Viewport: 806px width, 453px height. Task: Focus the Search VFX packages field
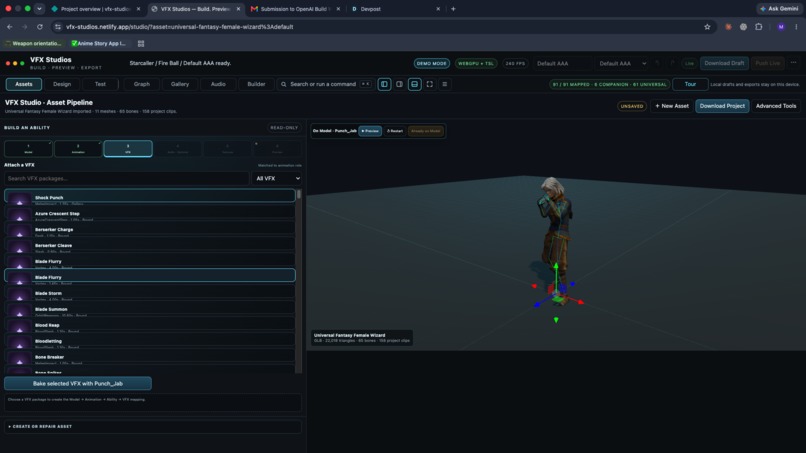[126, 178]
